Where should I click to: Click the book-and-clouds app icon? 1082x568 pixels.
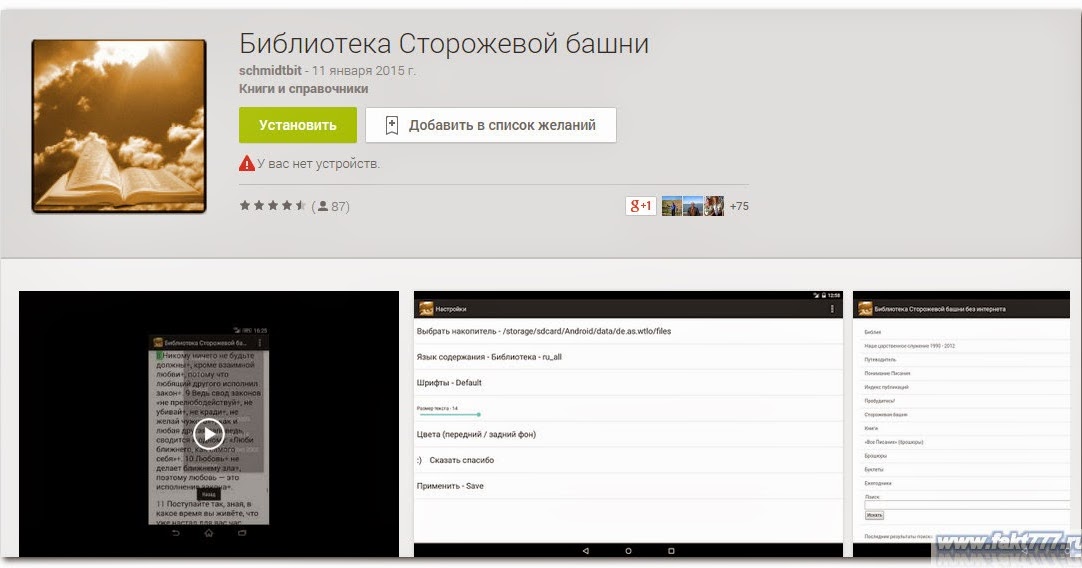tap(119, 126)
